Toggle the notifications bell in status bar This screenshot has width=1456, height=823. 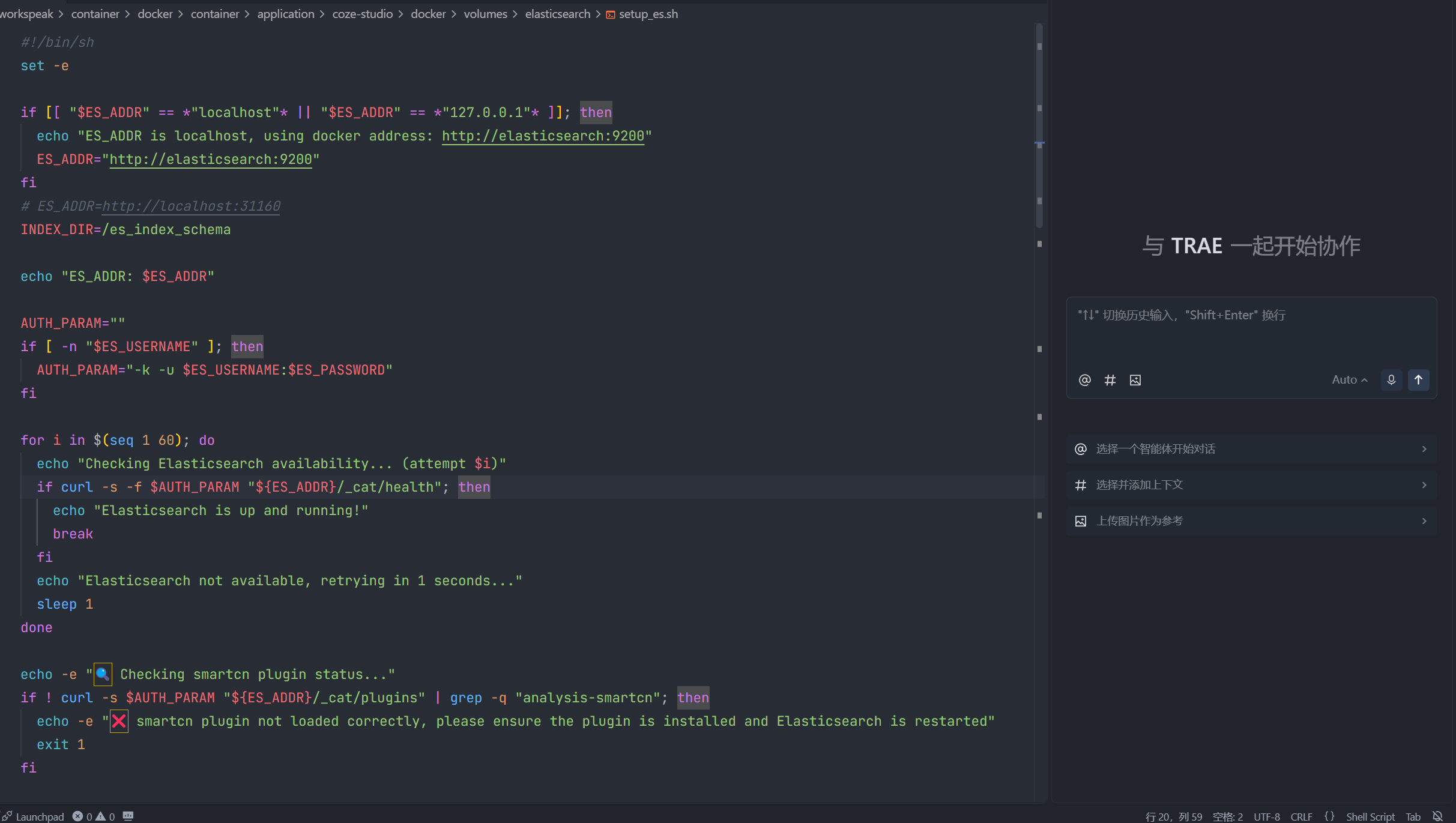click(1437, 816)
